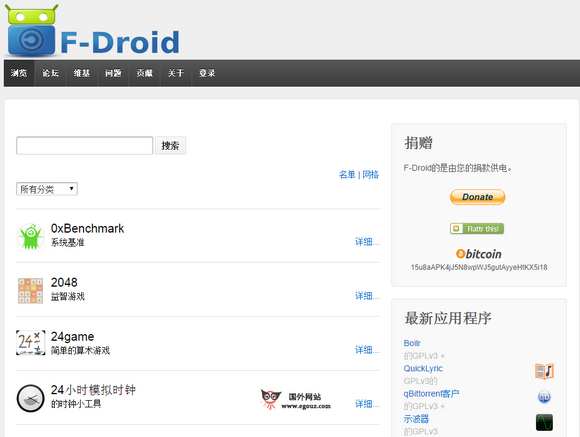The width and height of the screenshot is (580, 437).
Task: Click the Flattr this badge
Action: [x=477, y=229]
